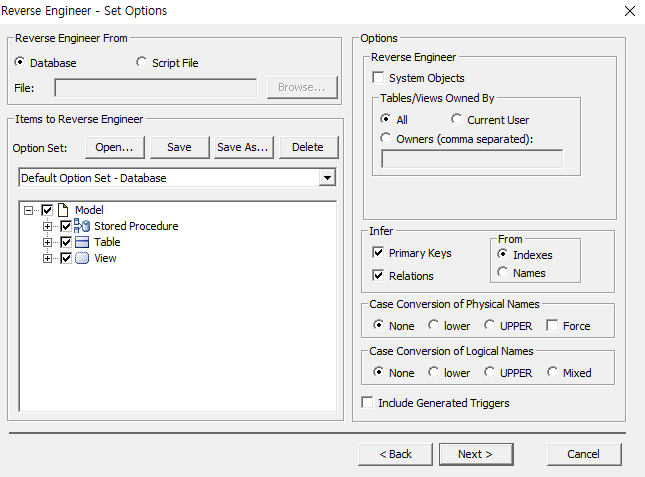Click the Open... option set button
Viewport: 645px width, 477px height.
pos(115,147)
